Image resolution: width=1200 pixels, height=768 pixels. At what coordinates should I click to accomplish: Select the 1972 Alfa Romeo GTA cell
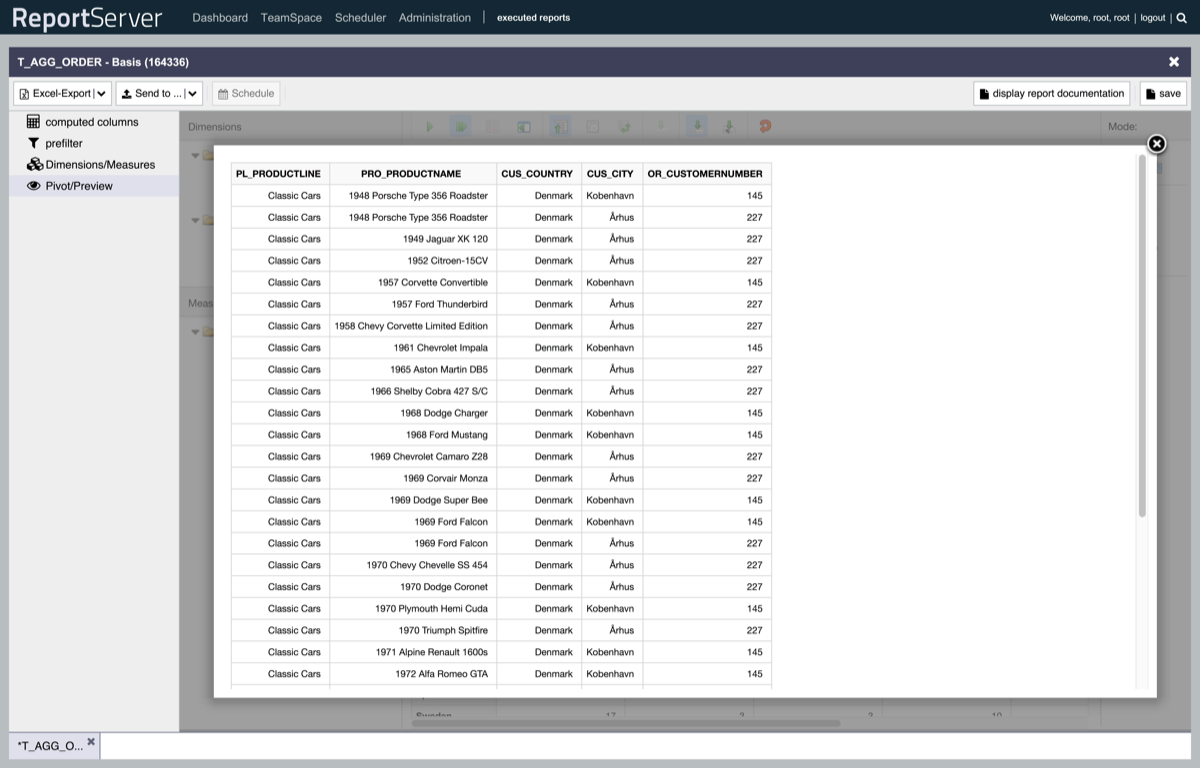tap(413, 674)
